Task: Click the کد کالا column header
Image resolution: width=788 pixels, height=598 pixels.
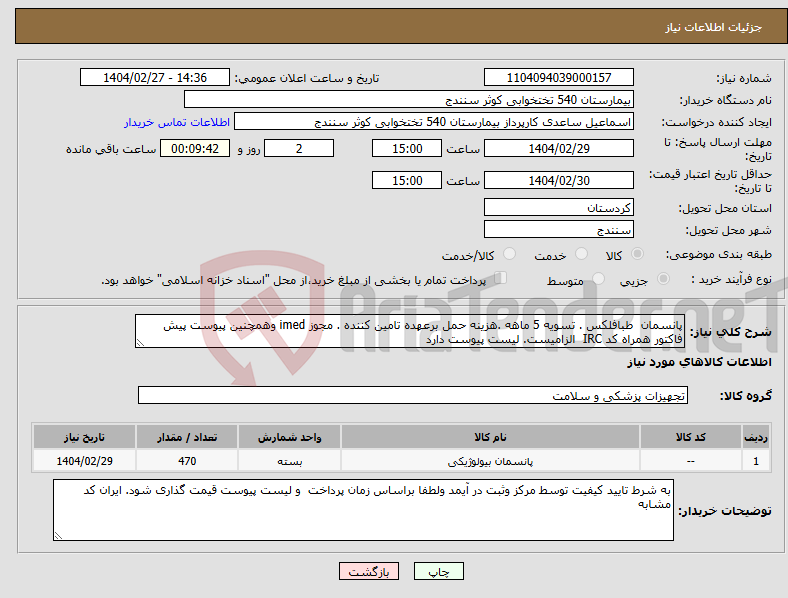Action: pyautogui.click(x=691, y=437)
